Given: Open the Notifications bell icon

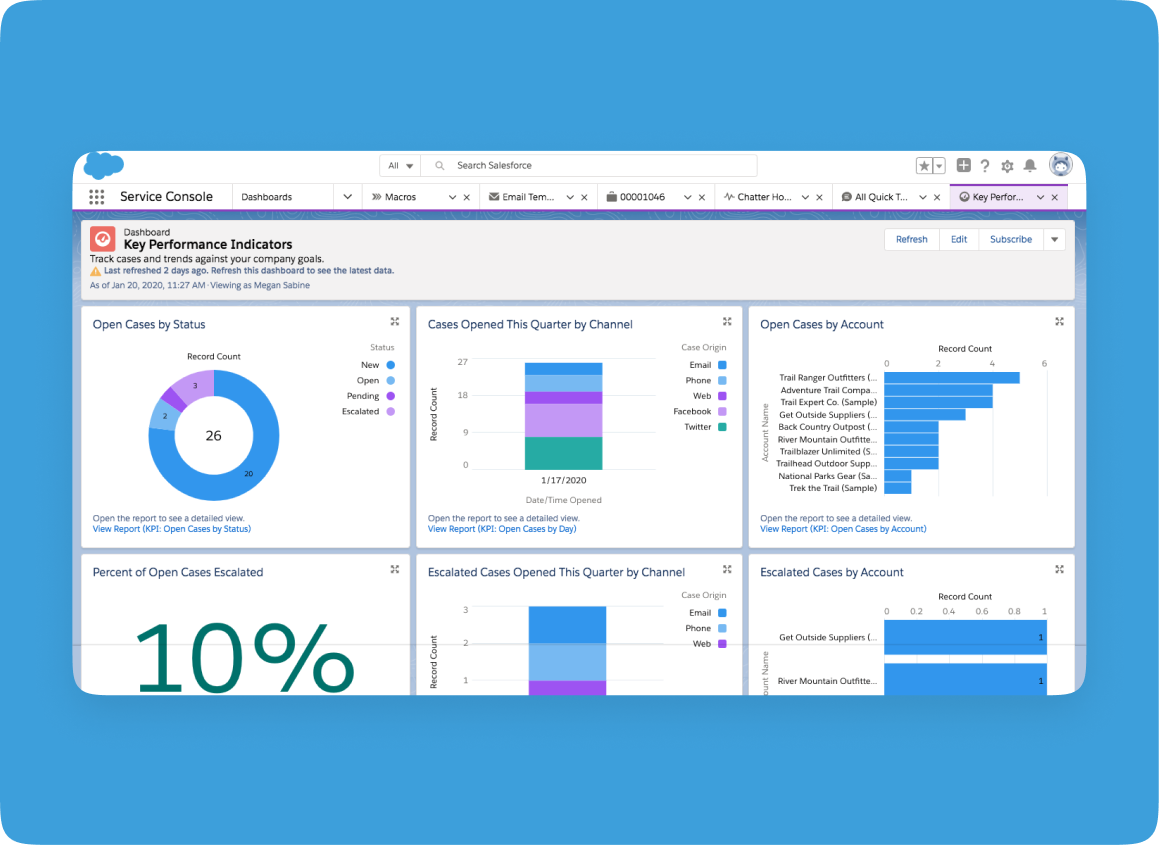Looking at the screenshot, I should (x=1029, y=166).
